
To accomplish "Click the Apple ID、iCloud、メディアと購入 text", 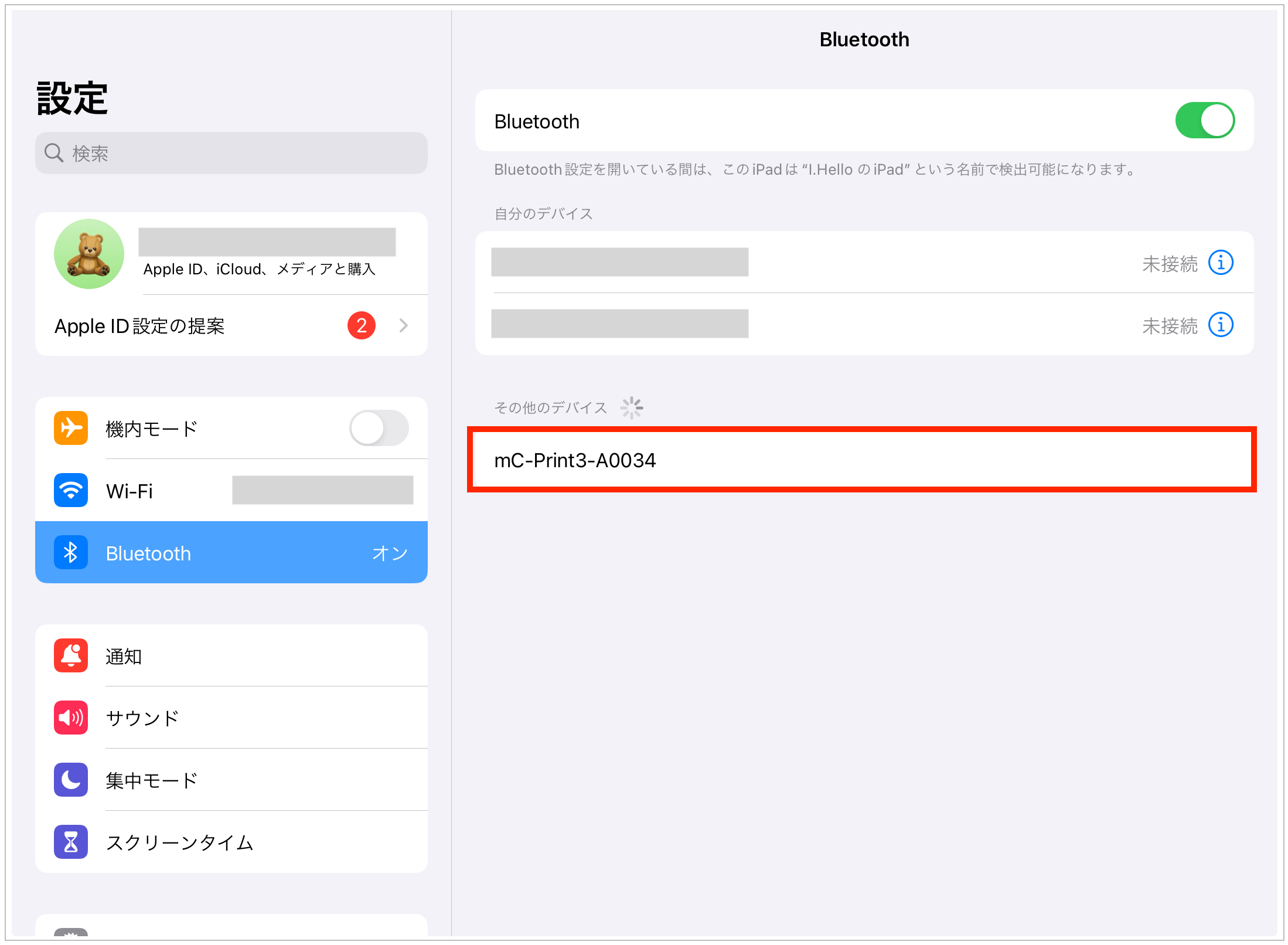I will tap(260, 269).
